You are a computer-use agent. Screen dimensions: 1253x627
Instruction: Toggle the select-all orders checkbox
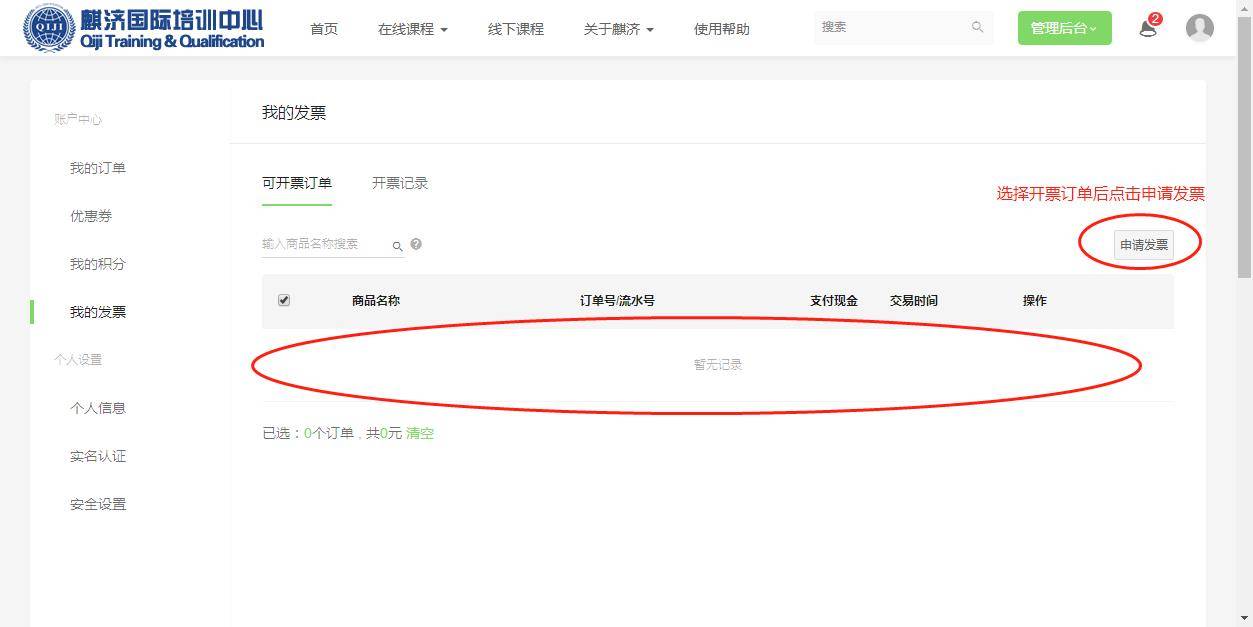click(x=284, y=300)
